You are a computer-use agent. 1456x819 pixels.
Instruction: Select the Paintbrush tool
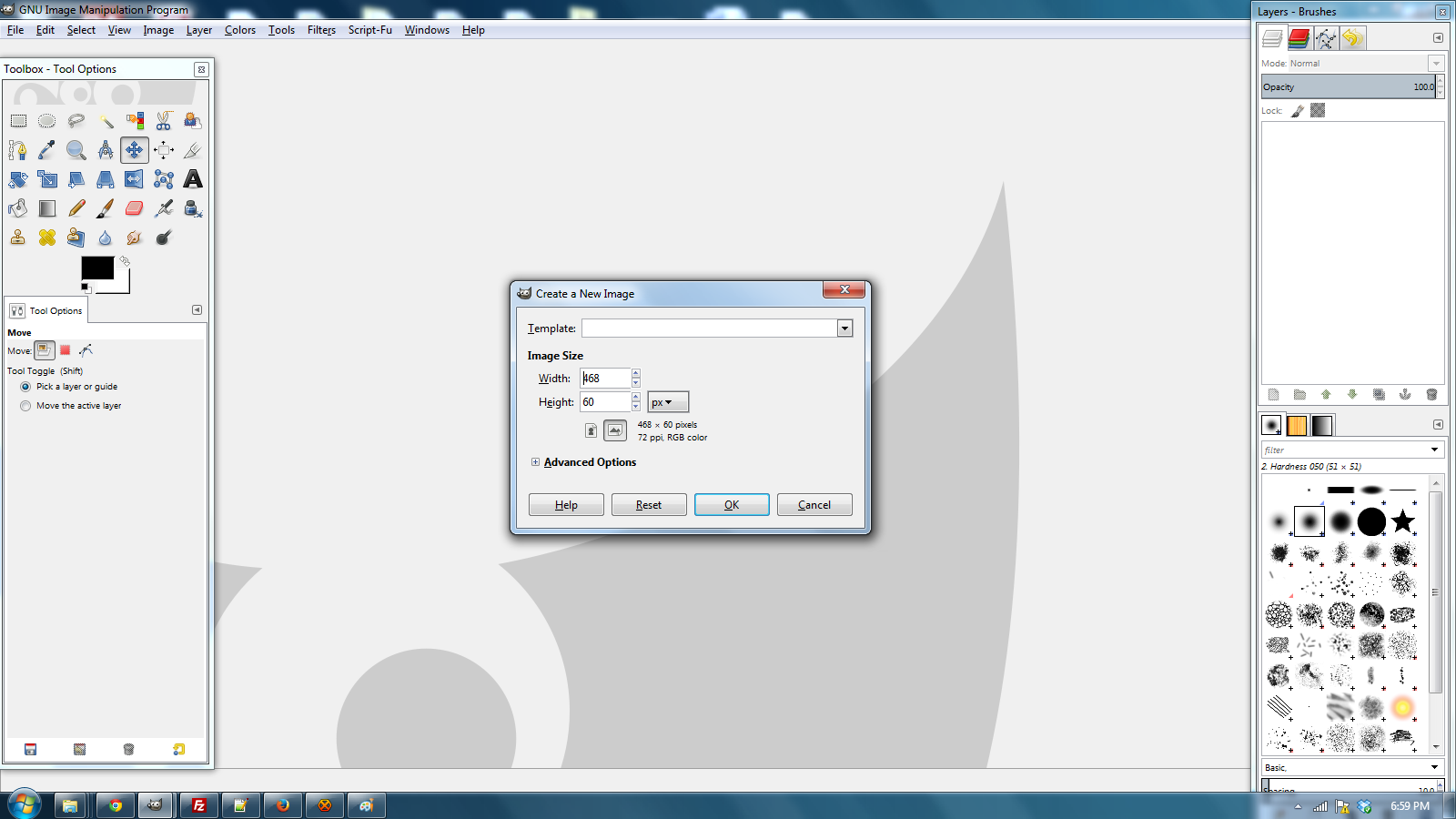pyautogui.click(x=106, y=208)
